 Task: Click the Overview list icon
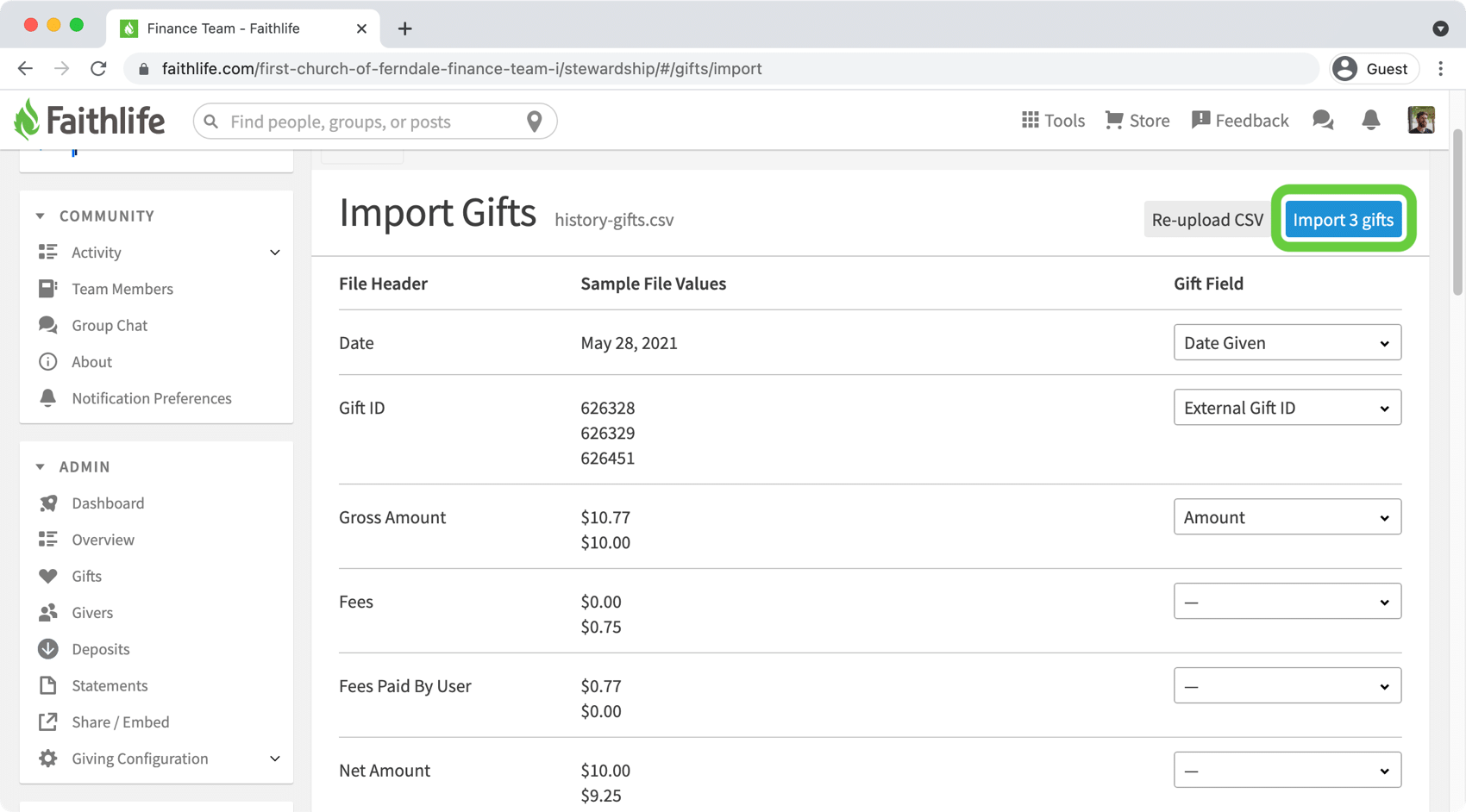(48, 539)
